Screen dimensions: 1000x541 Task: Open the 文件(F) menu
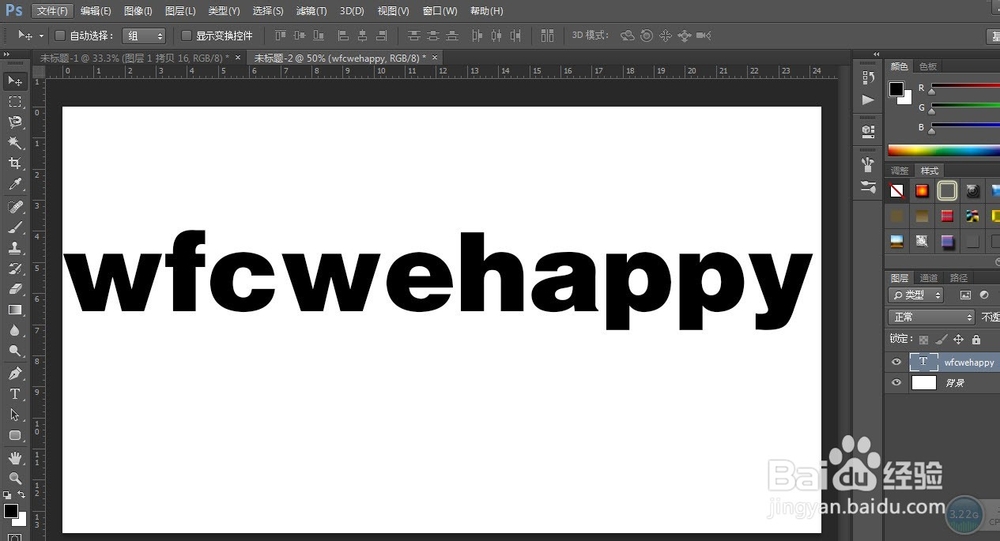(x=52, y=11)
